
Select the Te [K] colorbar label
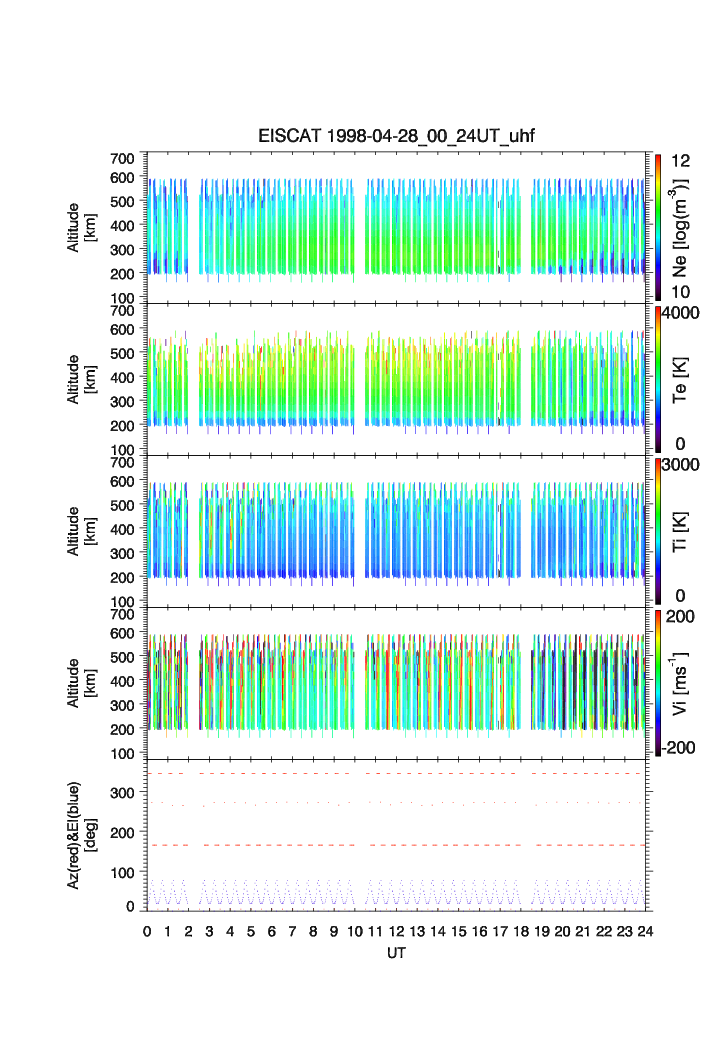coord(682,378)
